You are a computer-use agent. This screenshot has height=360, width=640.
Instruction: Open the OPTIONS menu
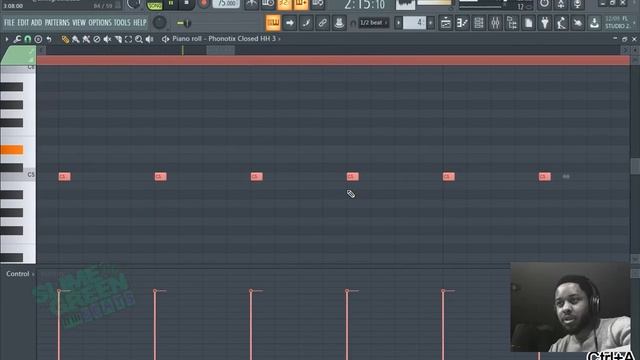pos(100,22)
